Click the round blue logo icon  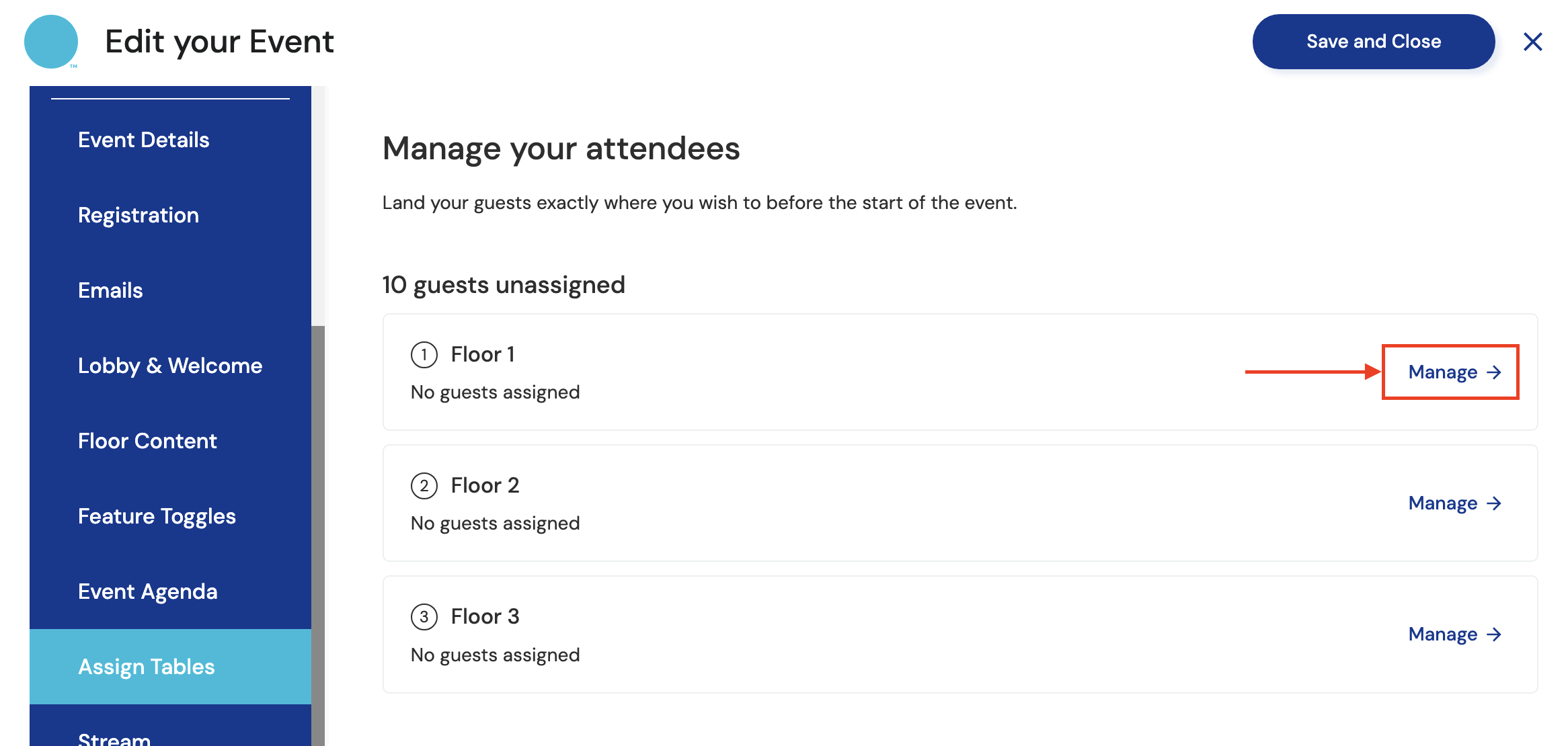click(51, 42)
